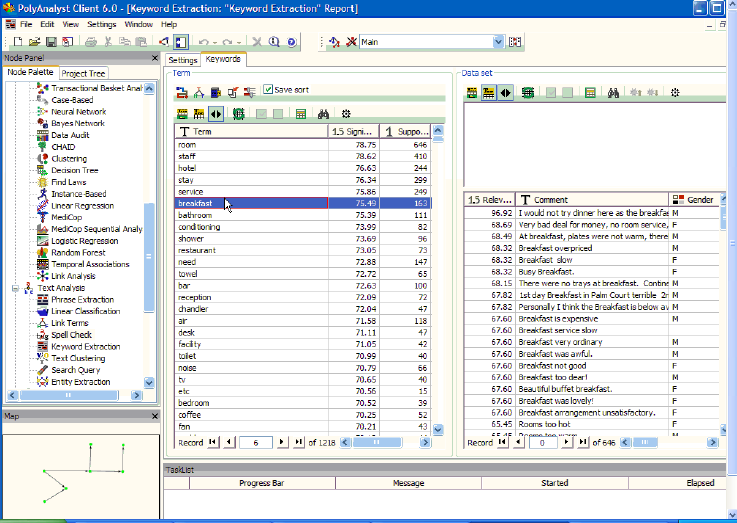Choose the Keyword Extraction node in palette
The width and height of the screenshot is (737, 523).
85,347
